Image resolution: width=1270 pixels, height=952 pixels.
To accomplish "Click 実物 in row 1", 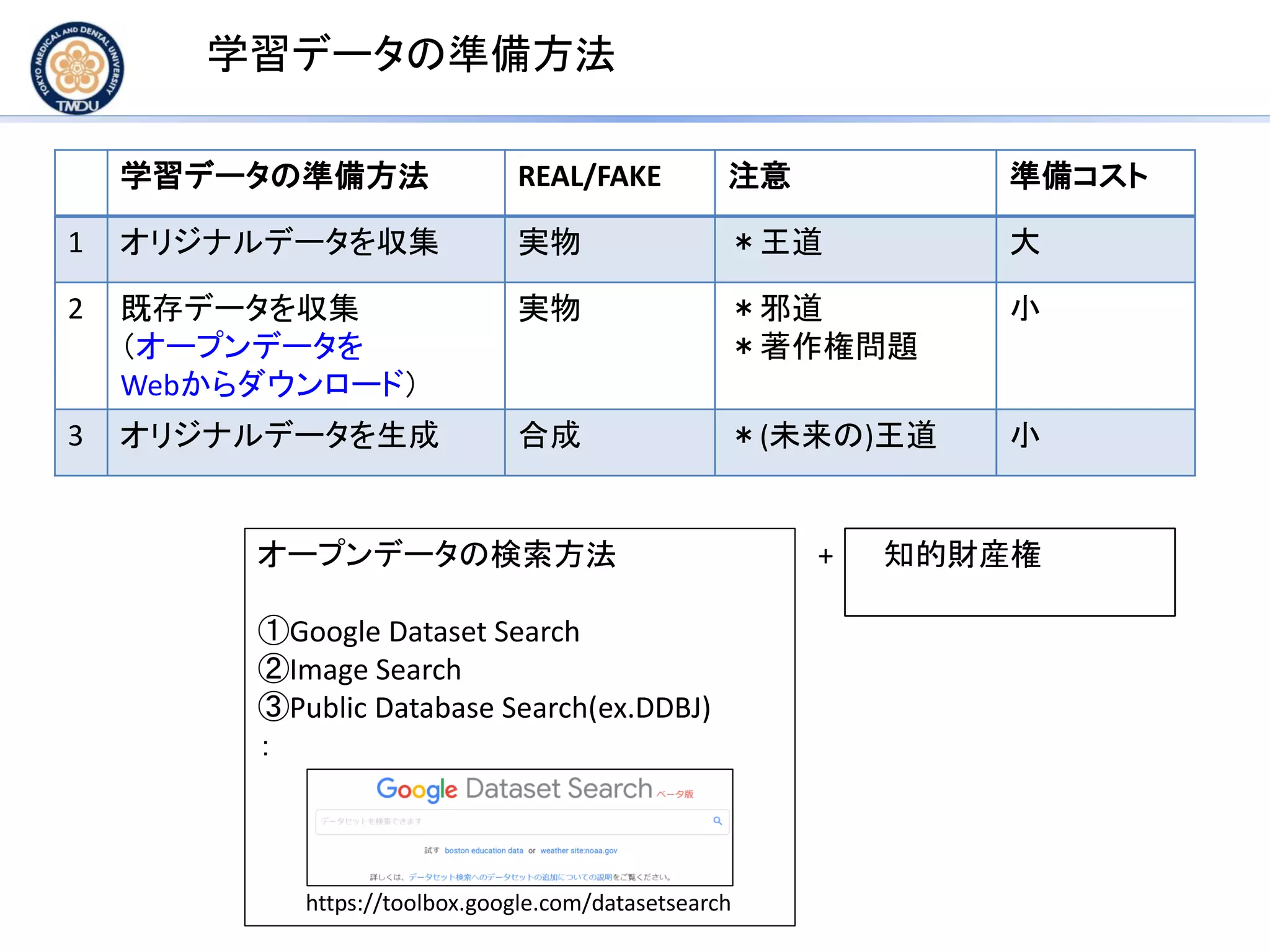I will click(549, 242).
